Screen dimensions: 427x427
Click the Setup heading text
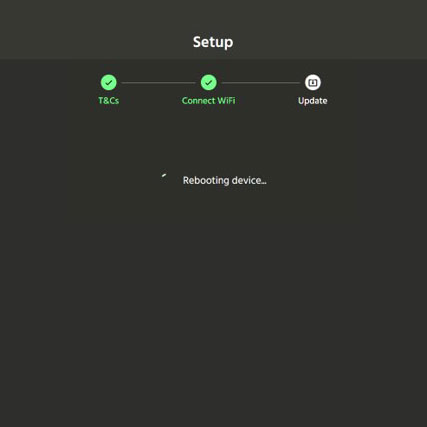click(213, 42)
